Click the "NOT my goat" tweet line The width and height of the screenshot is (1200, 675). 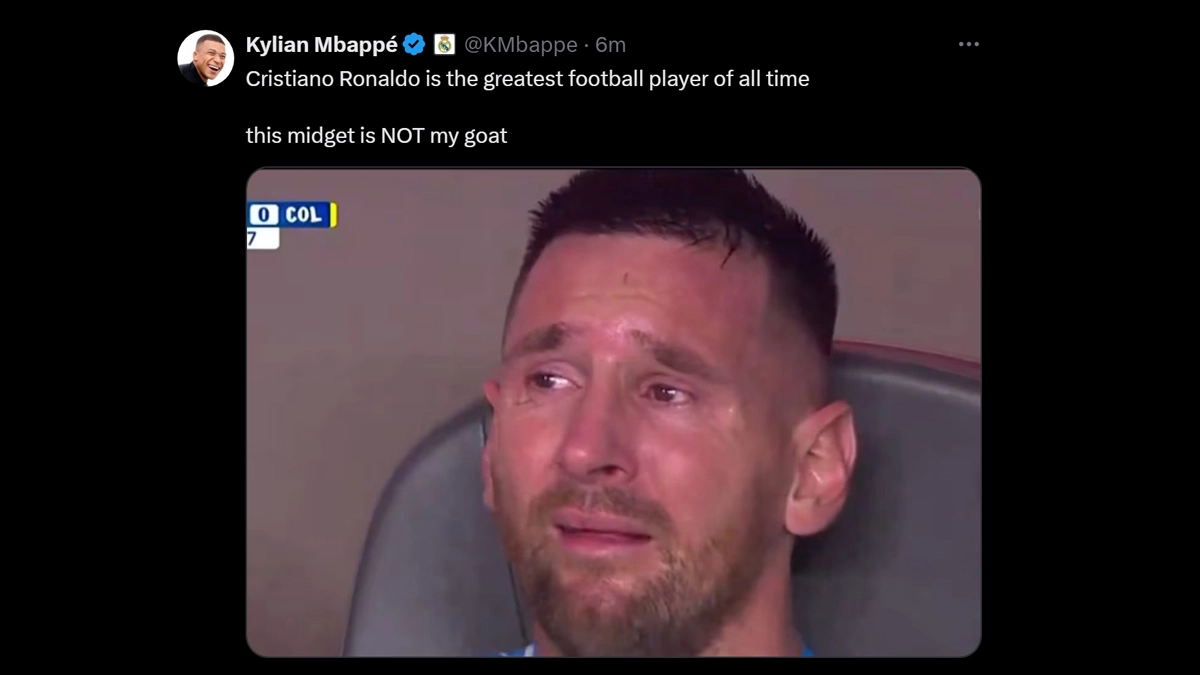pyautogui.click(x=376, y=135)
